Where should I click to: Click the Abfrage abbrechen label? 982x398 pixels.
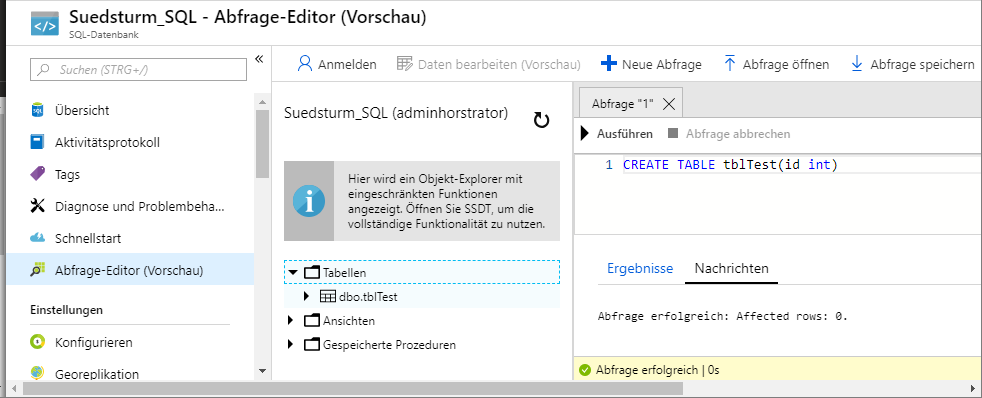coord(738,134)
